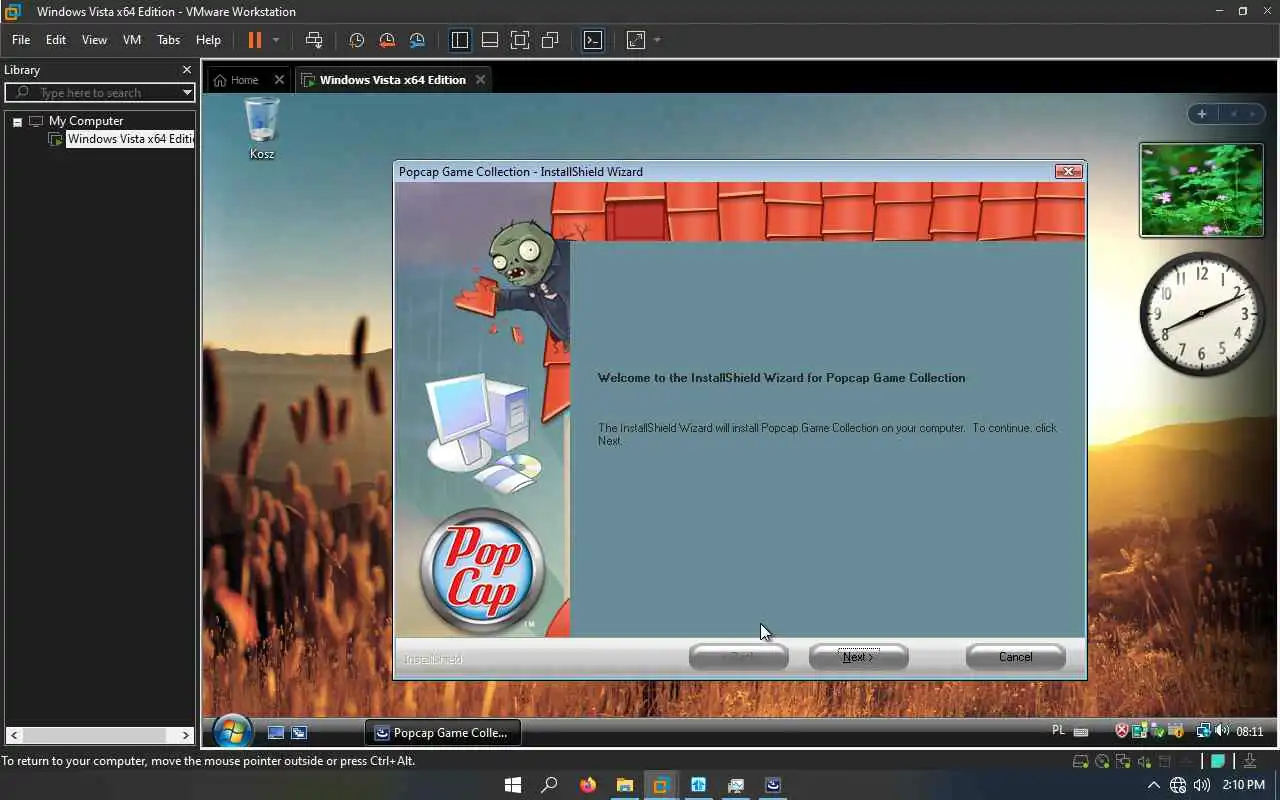Select Windows Vista x64 Edition in library tree
Image resolution: width=1280 pixels, height=800 pixels.
click(130, 139)
